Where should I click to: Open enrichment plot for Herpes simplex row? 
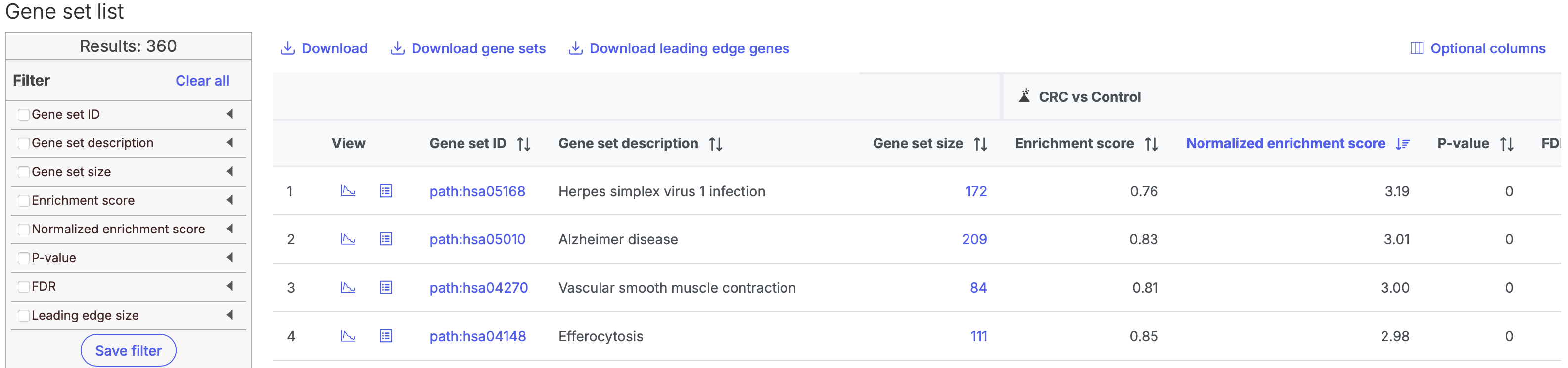[348, 191]
